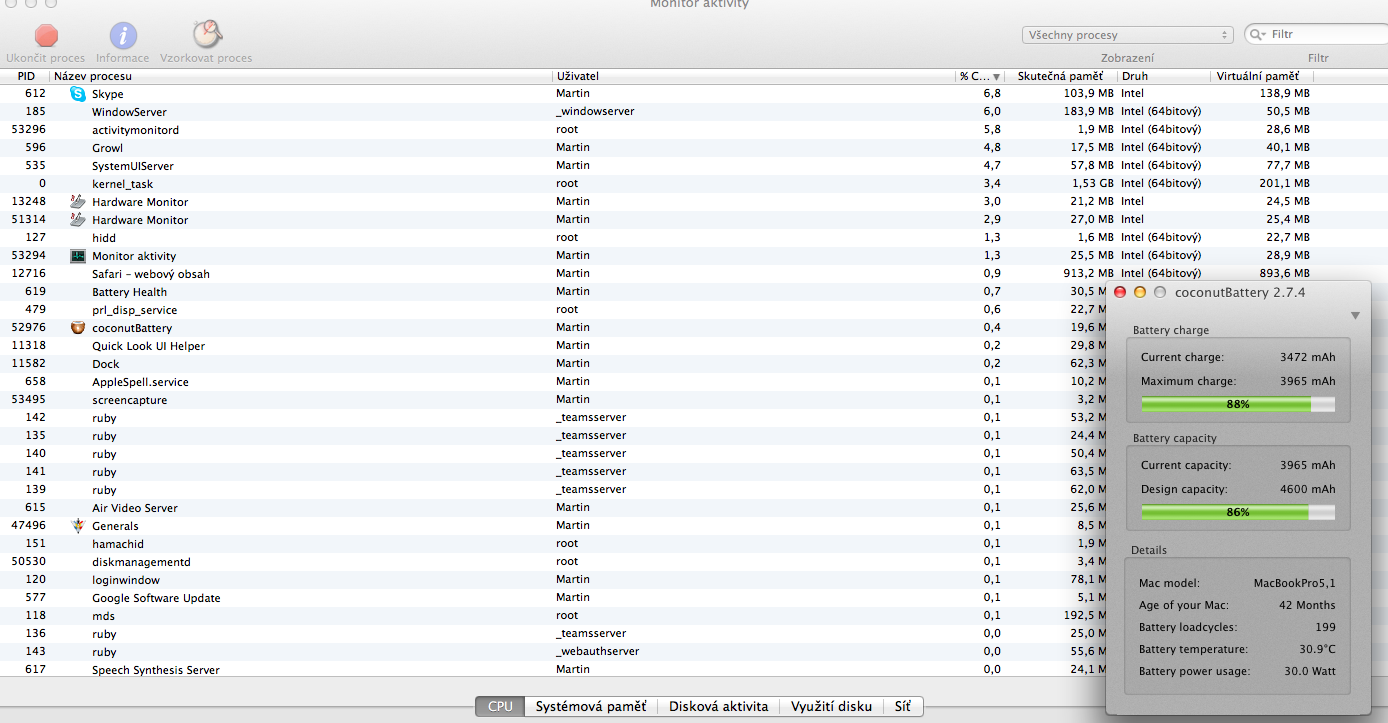Click Hardware Monitor icon for PID 51314
Viewport: 1388px width, 723px height.
[x=78, y=220]
